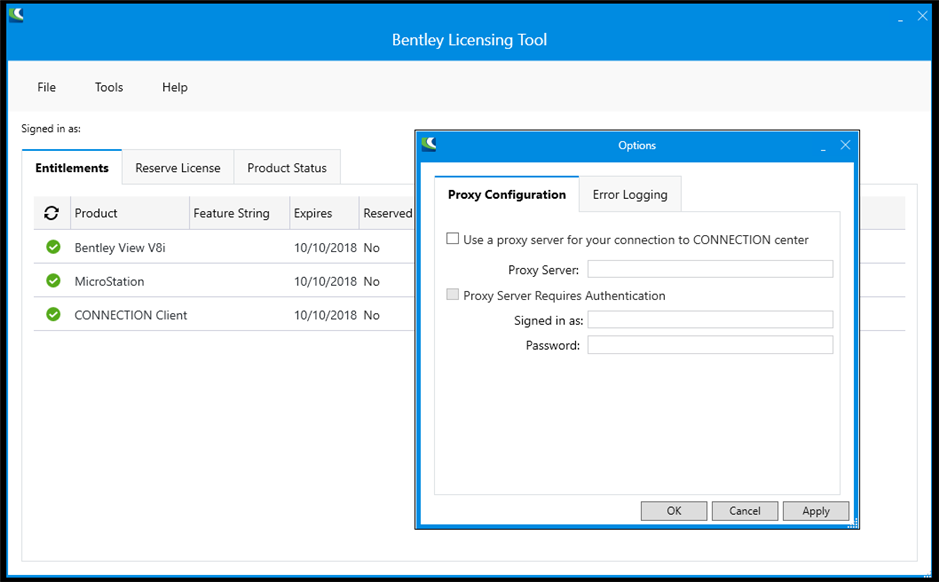Open the File menu
939x582 pixels.
47,87
